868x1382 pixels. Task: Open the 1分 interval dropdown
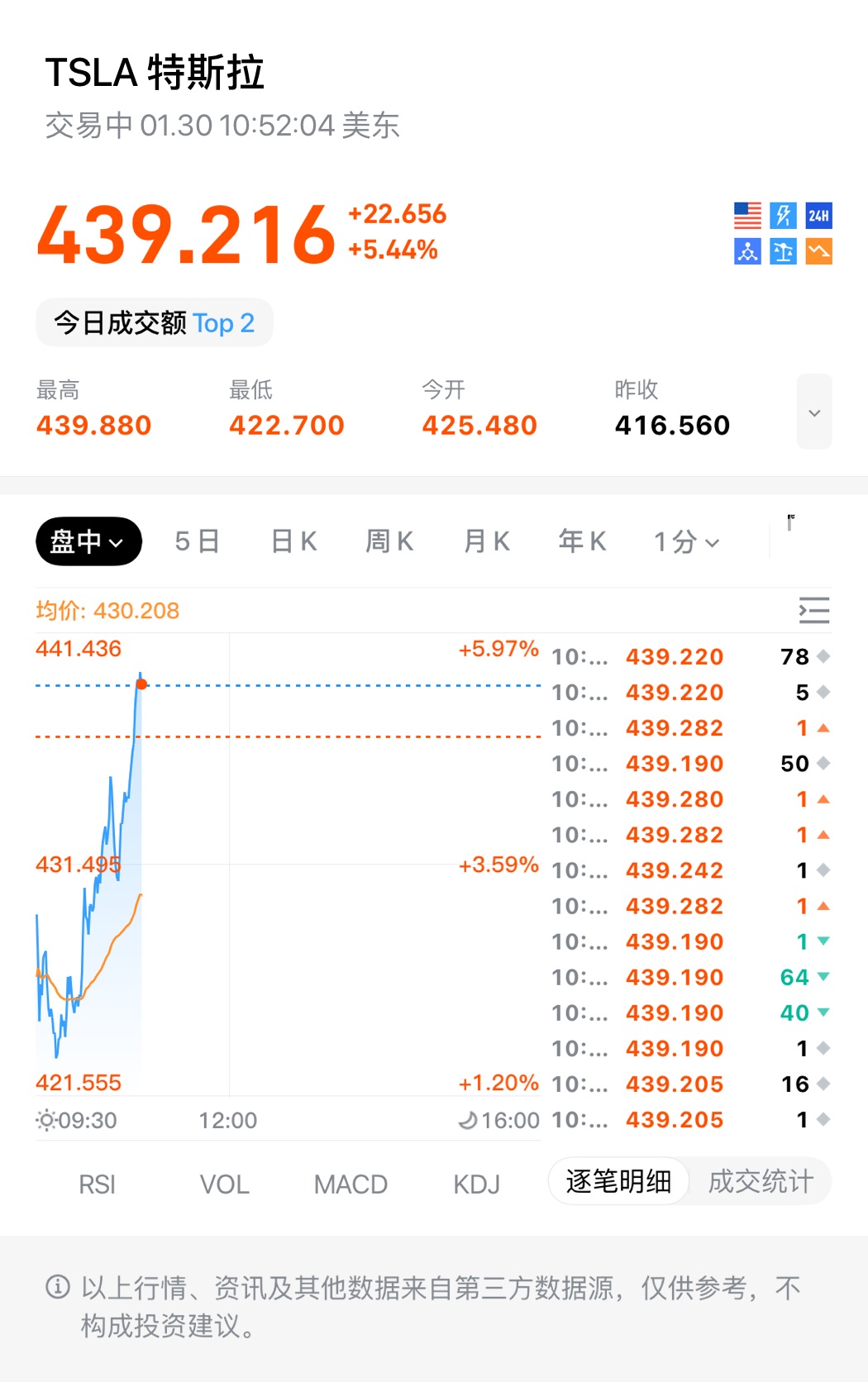coord(686,542)
